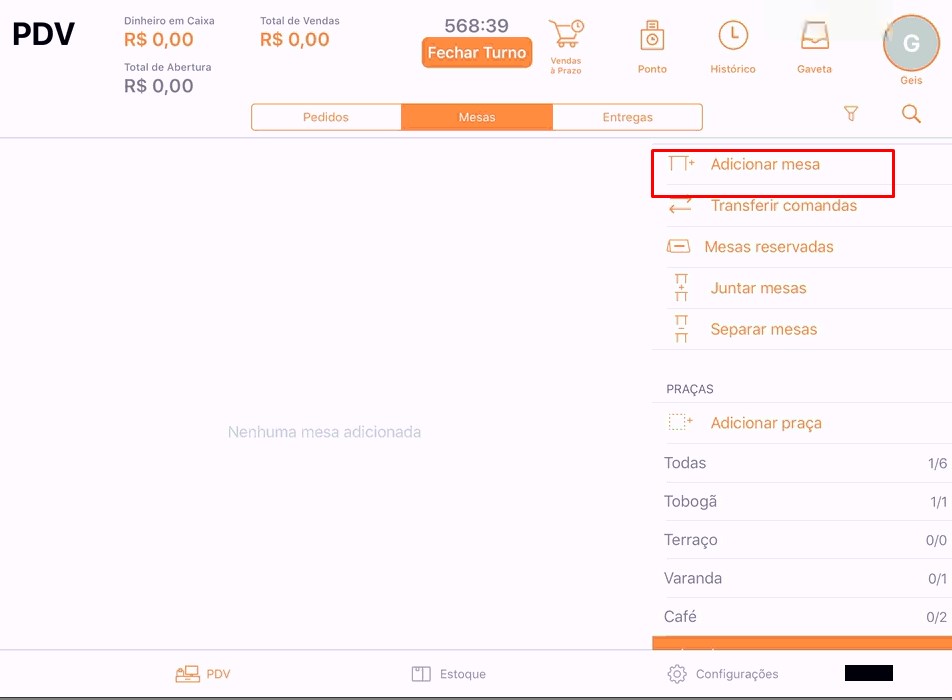This screenshot has height=700, width=952.
Task: Click the Dinheiro em Caixa R$ 0,00 value
Action: [x=158, y=39]
